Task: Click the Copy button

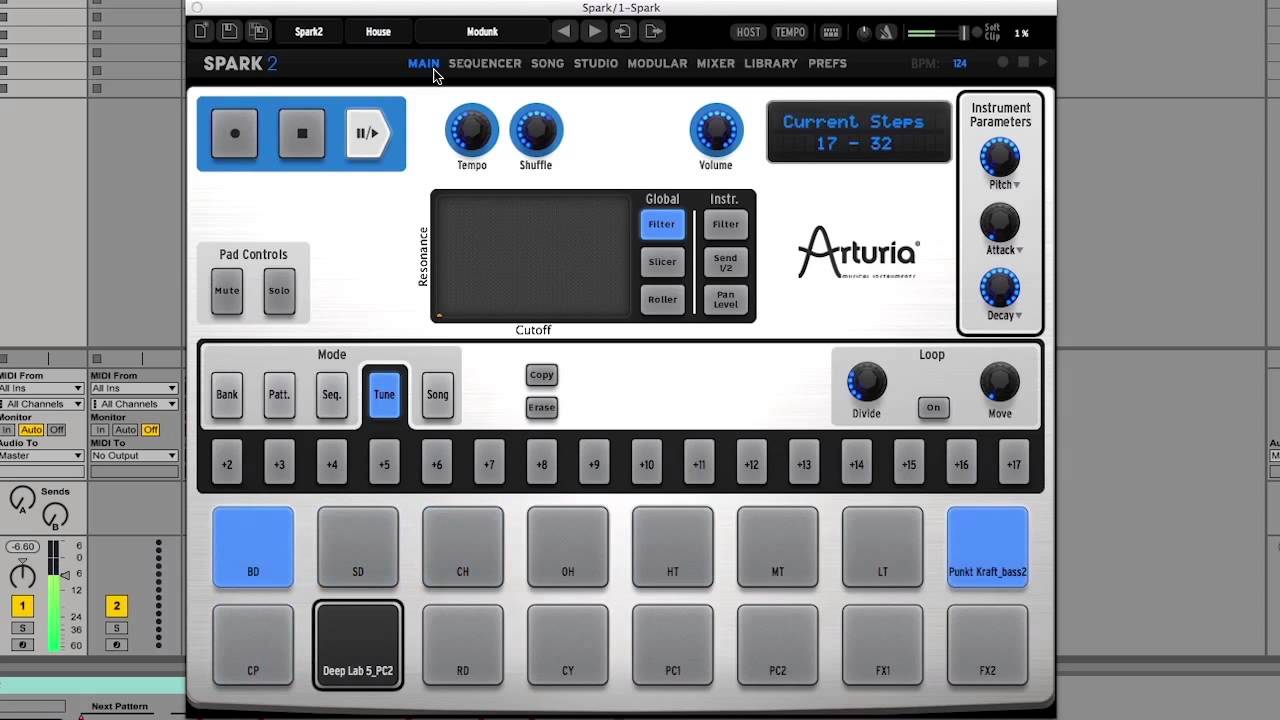Action: 542,375
